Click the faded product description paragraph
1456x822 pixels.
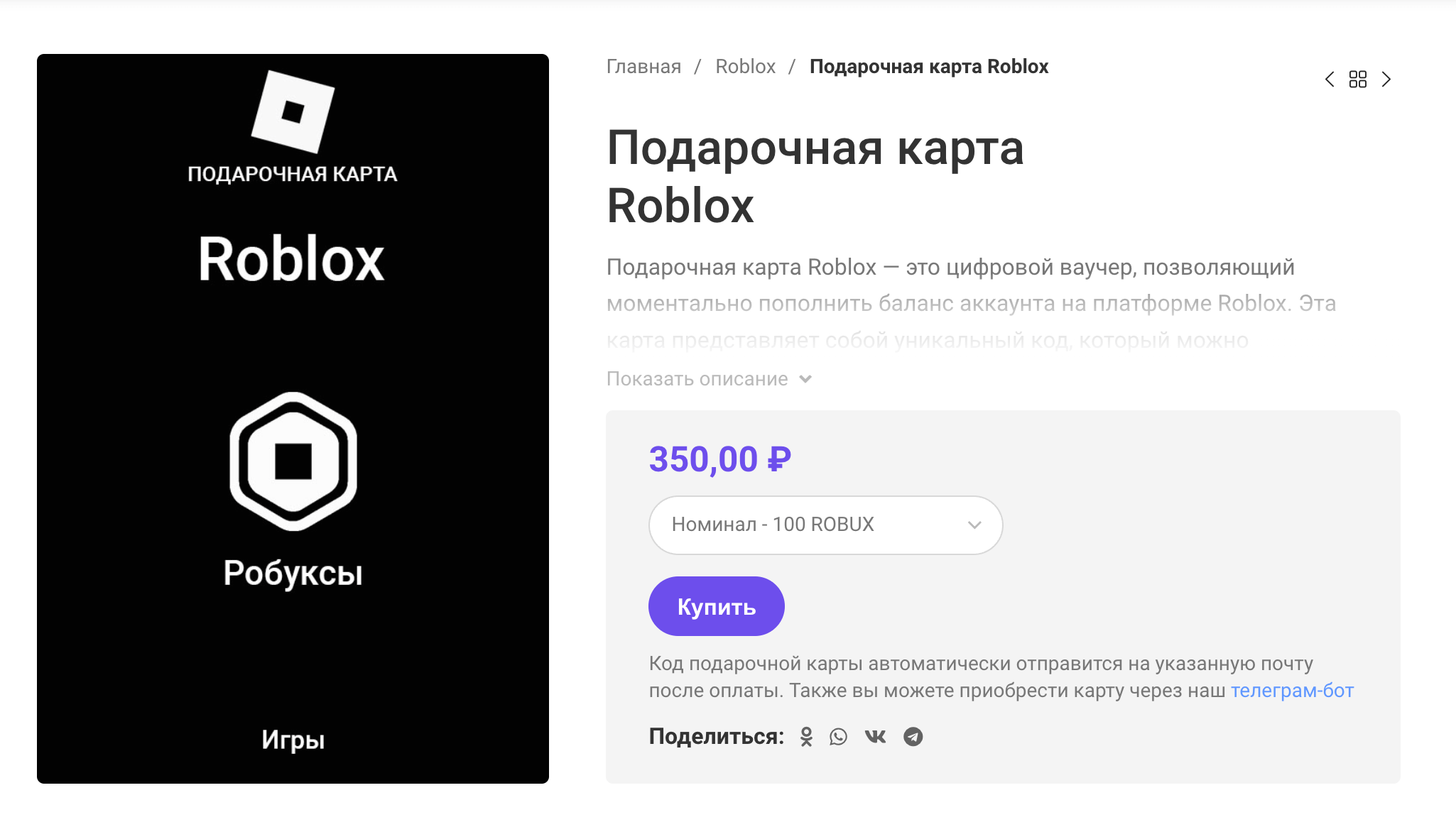970,303
